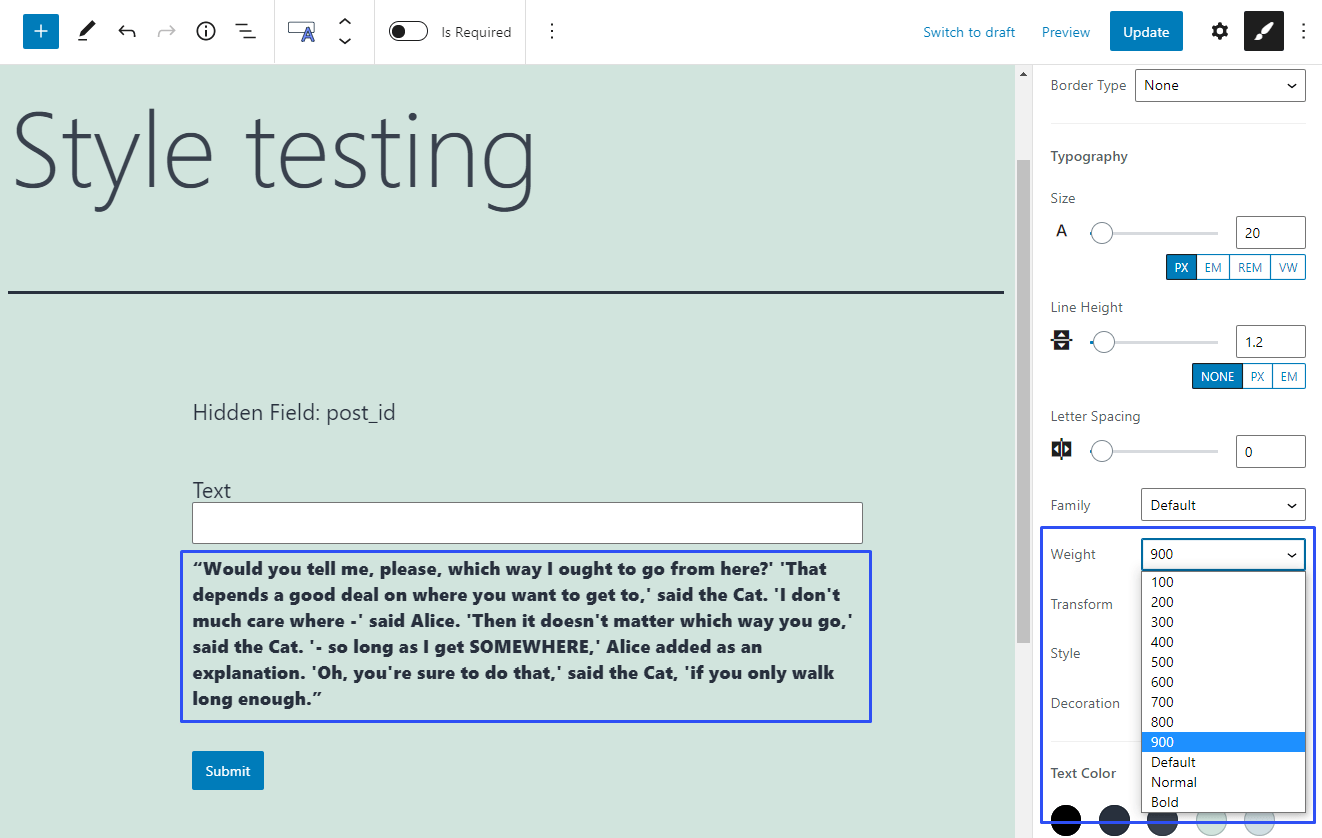
Task: Click the Update button
Action: point(1146,31)
